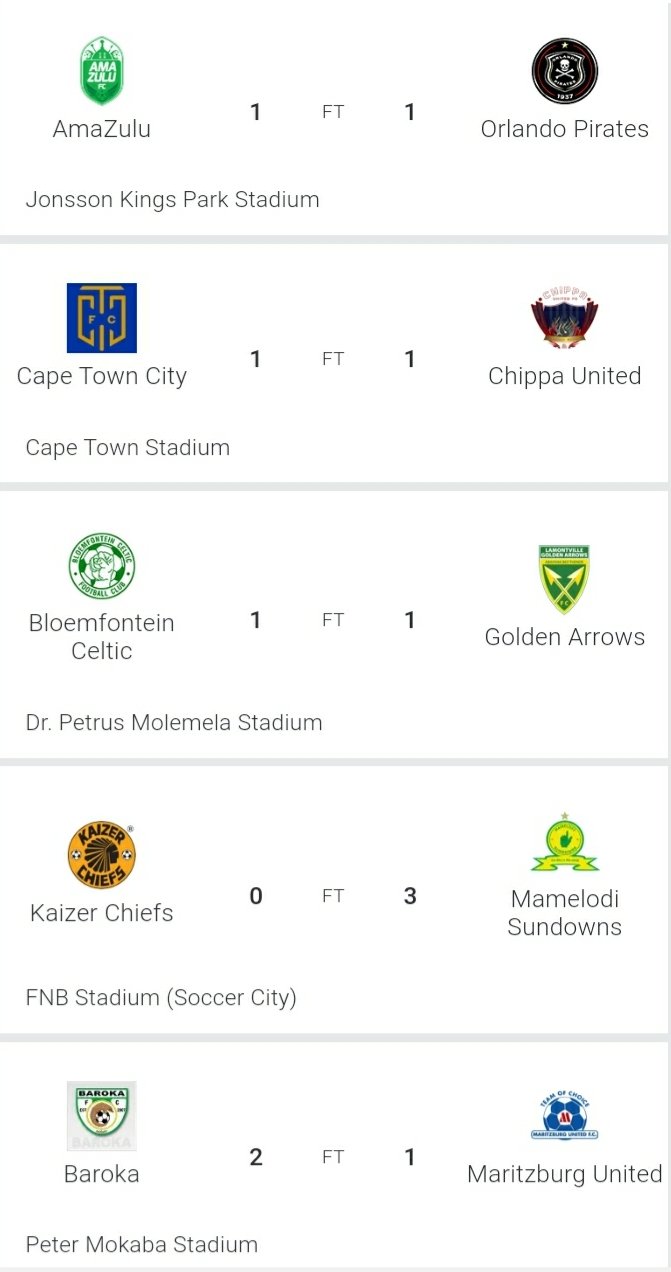
Task: Tap the Peter Mokaba Stadium venue text
Action: coord(141,1245)
